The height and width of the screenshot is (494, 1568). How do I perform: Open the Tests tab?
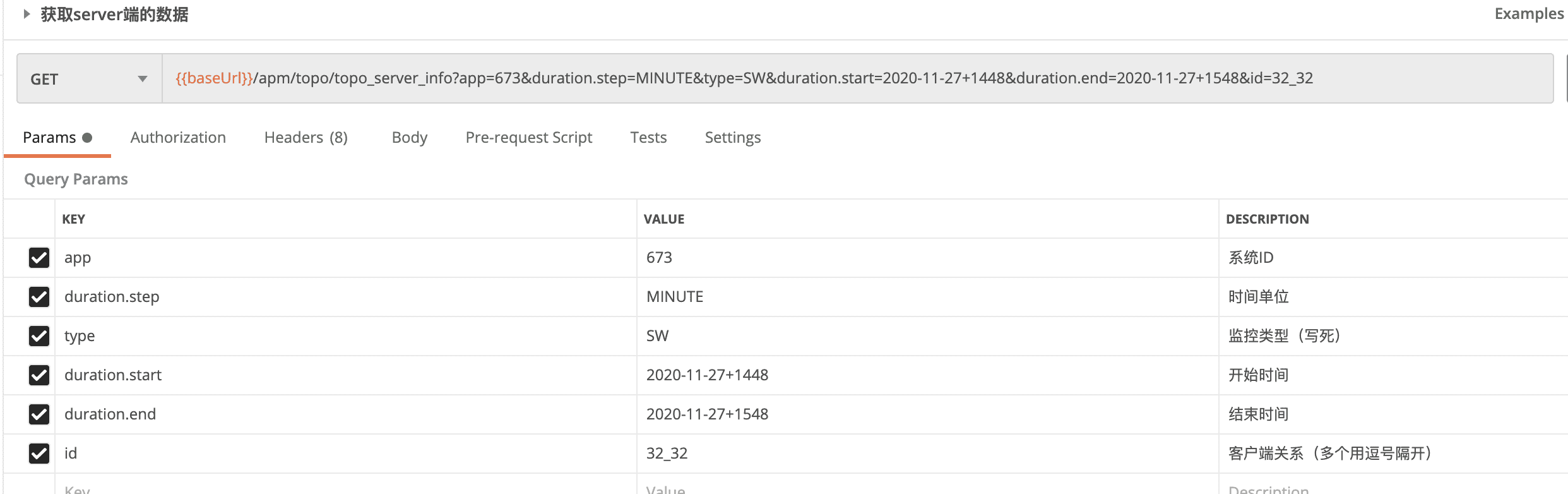tap(648, 138)
